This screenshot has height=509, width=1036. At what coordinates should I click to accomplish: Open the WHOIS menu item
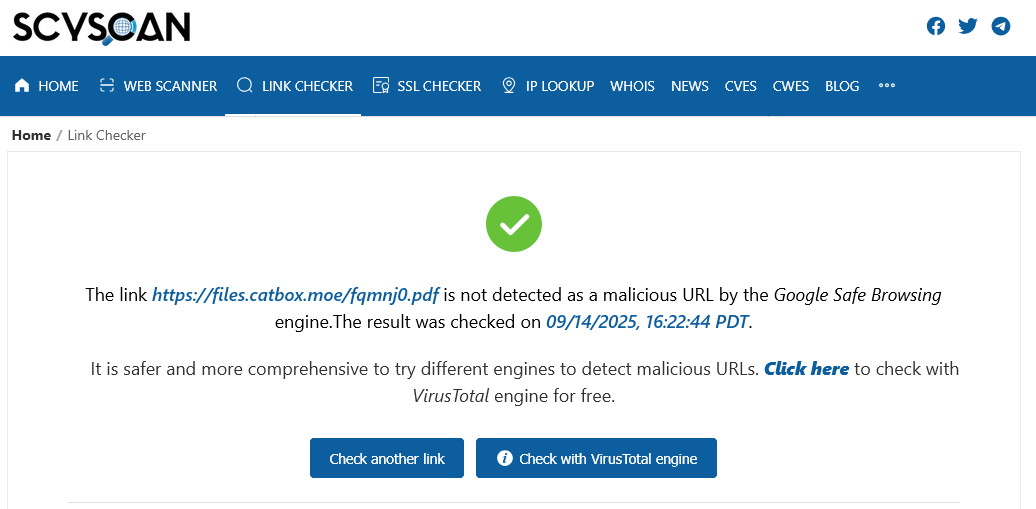(632, 86)
